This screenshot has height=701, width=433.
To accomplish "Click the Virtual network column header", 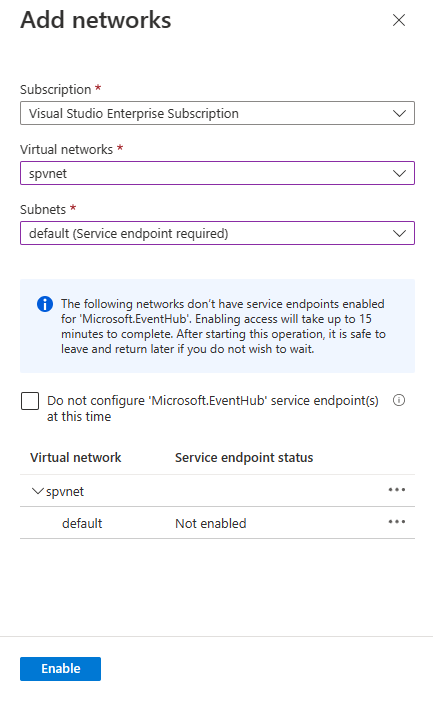I will 76,458.
